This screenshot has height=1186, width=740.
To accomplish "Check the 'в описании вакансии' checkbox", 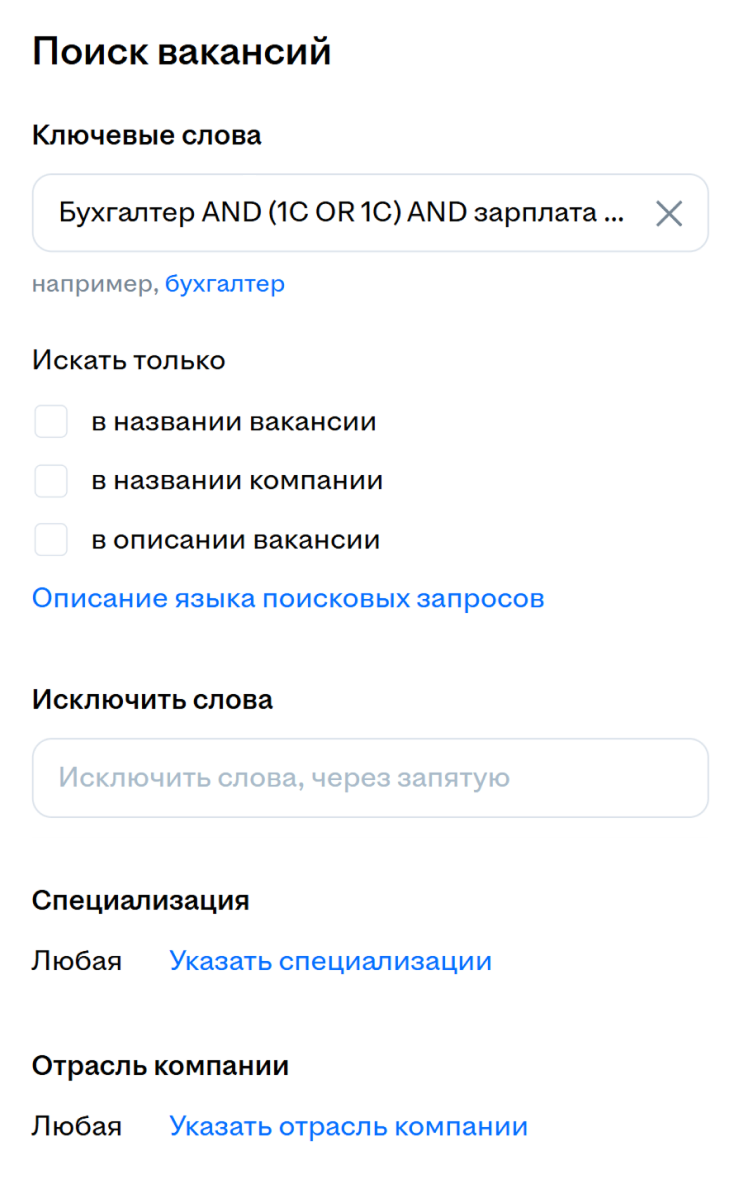I will pyautogui.click(x=51, y=539).
